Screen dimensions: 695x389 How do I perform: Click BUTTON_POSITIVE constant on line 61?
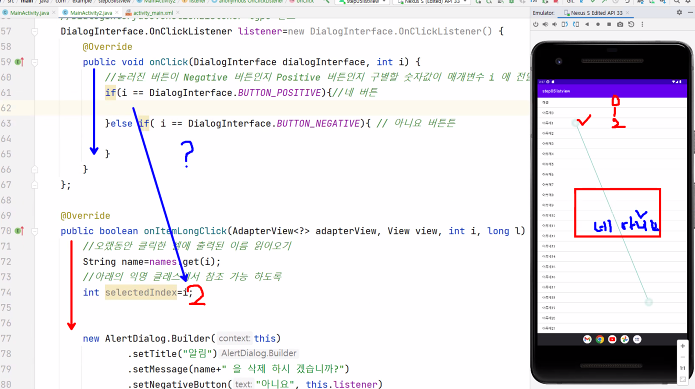tap(279, 93)
